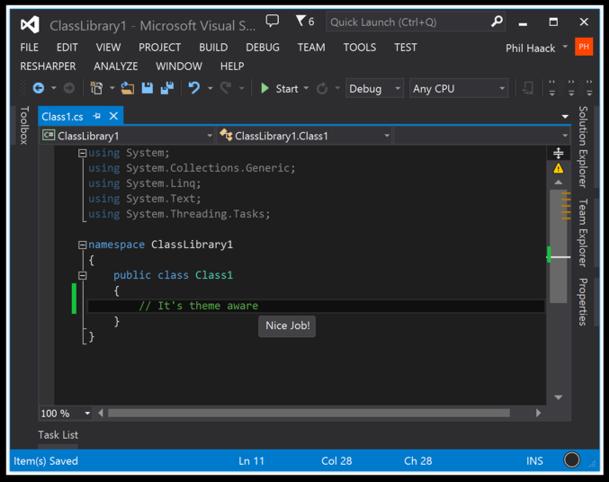The image size is (609, 482).
Task: Open the BUILD menu
Action: coord(213,47)
